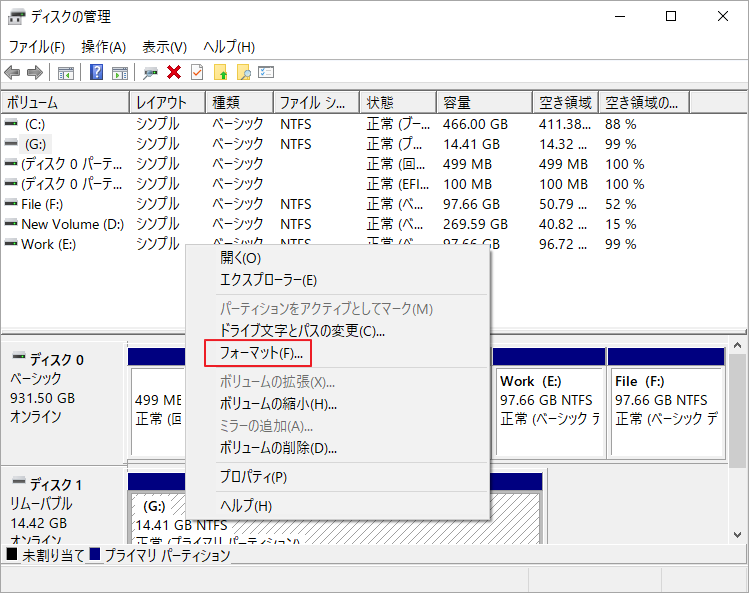
Task: Open the 操作(A) menu
Action: pyautogui.click(x=104, y=47)
